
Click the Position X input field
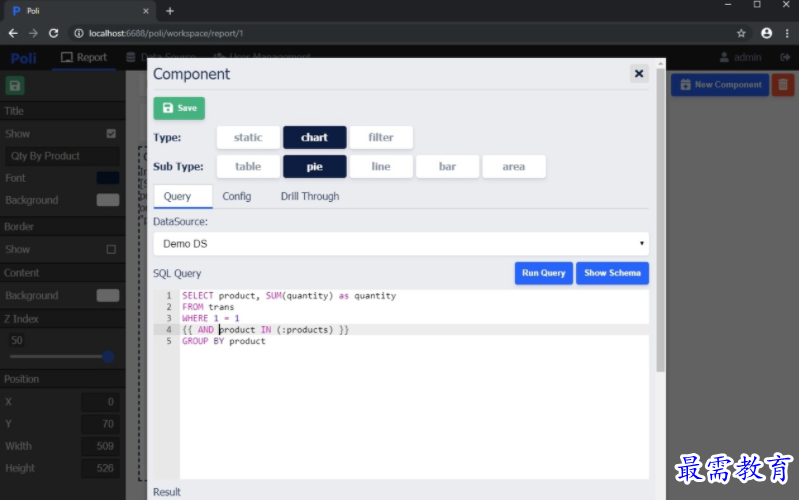pos(100,402)
